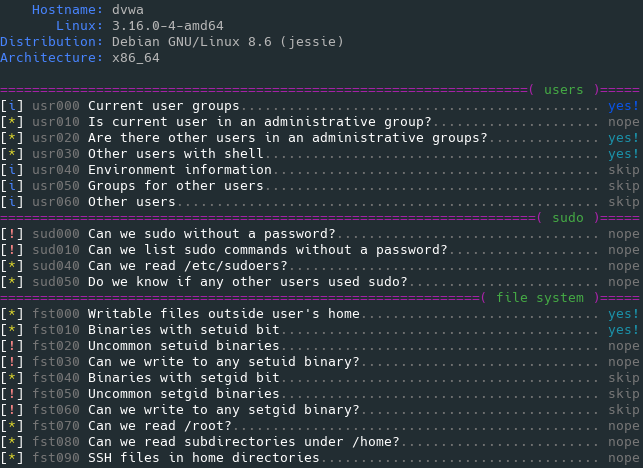This screenshot has width=643, height=468.
Task: Click the 'file system' section header label
Action: pyautogui.click(x=540, y=298)
